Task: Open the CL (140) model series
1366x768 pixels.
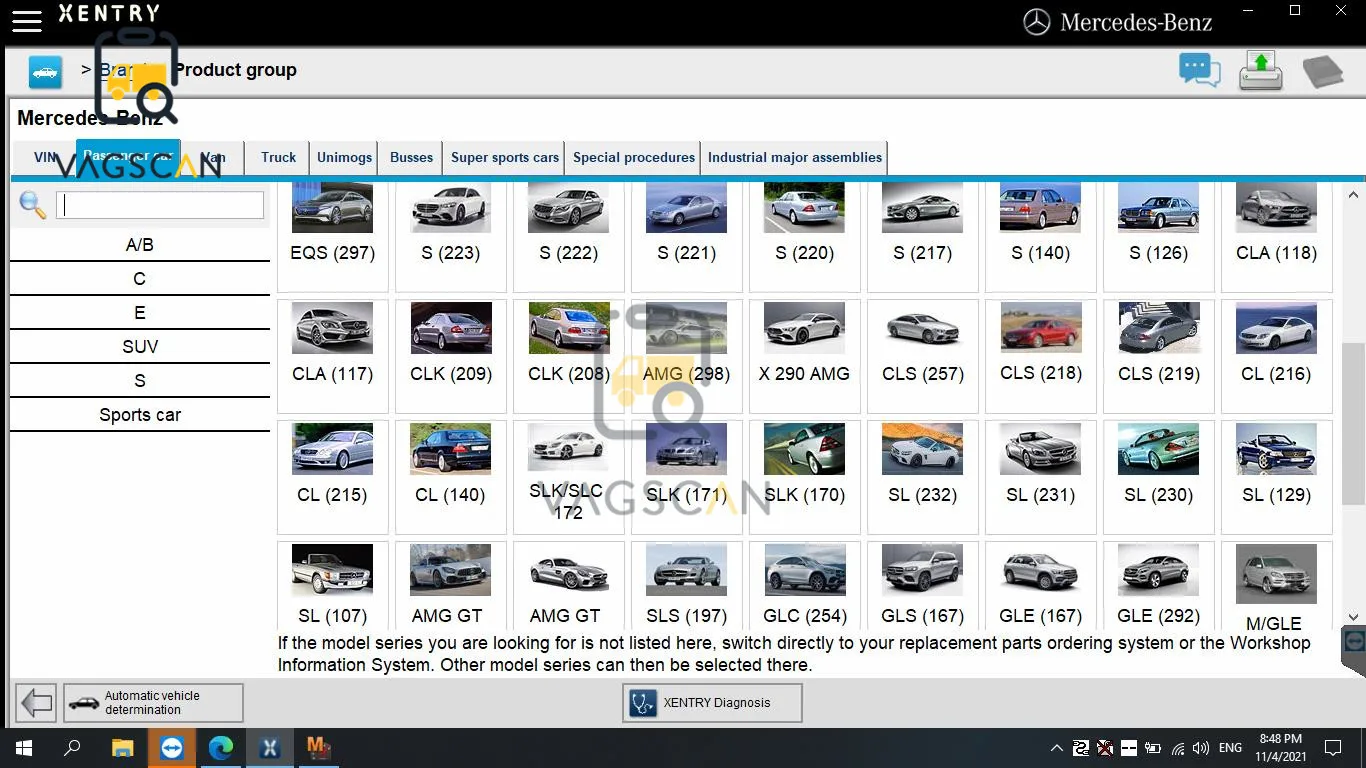Action: (x=451, y=477)
